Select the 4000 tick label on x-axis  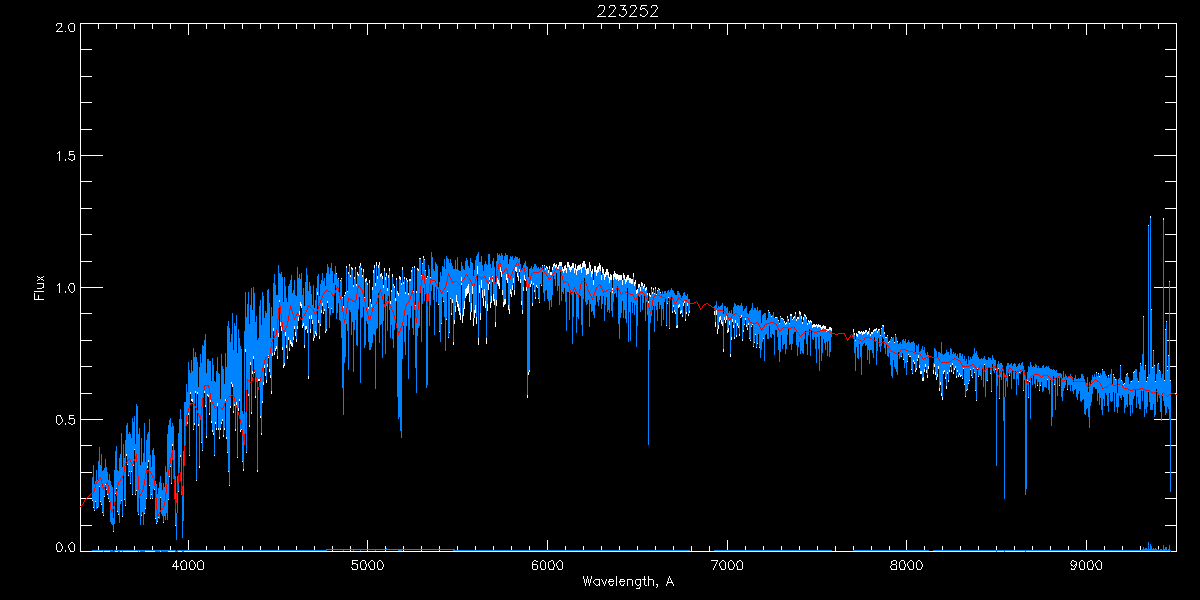pos(188,565)
